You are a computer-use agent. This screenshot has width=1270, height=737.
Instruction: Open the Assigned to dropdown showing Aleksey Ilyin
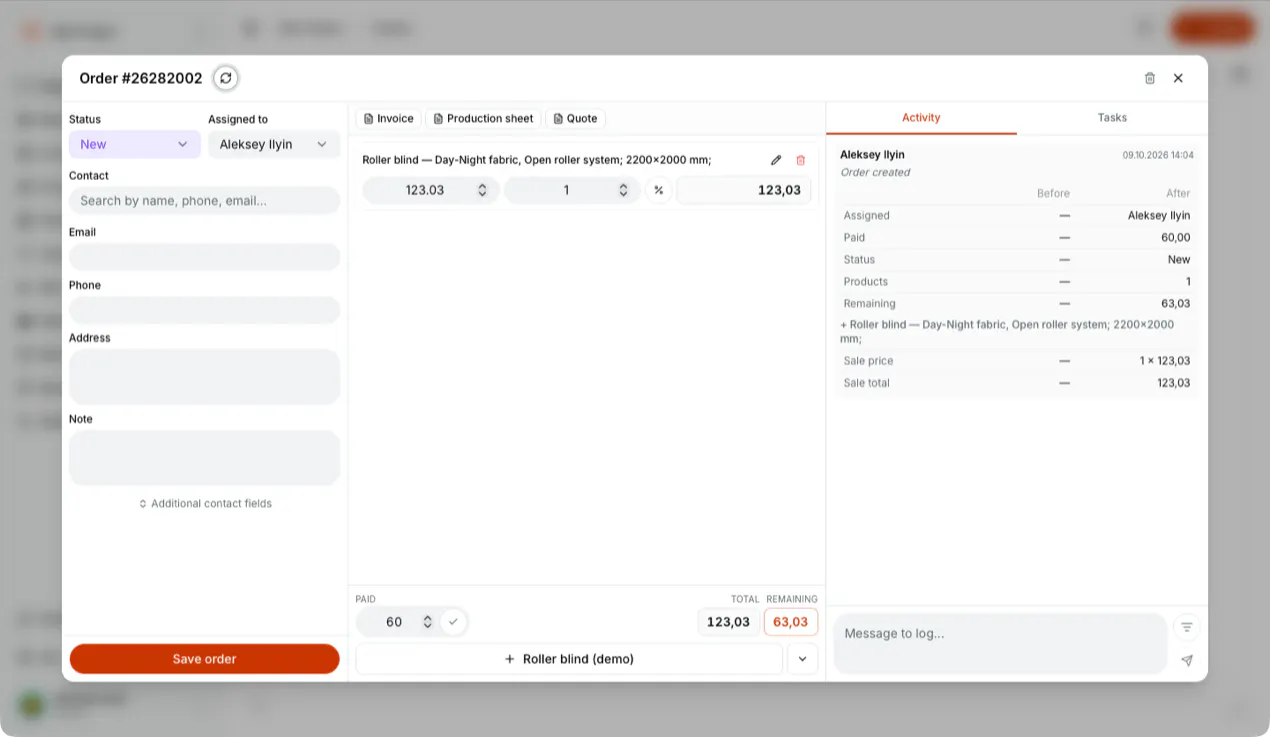(274, 144)
